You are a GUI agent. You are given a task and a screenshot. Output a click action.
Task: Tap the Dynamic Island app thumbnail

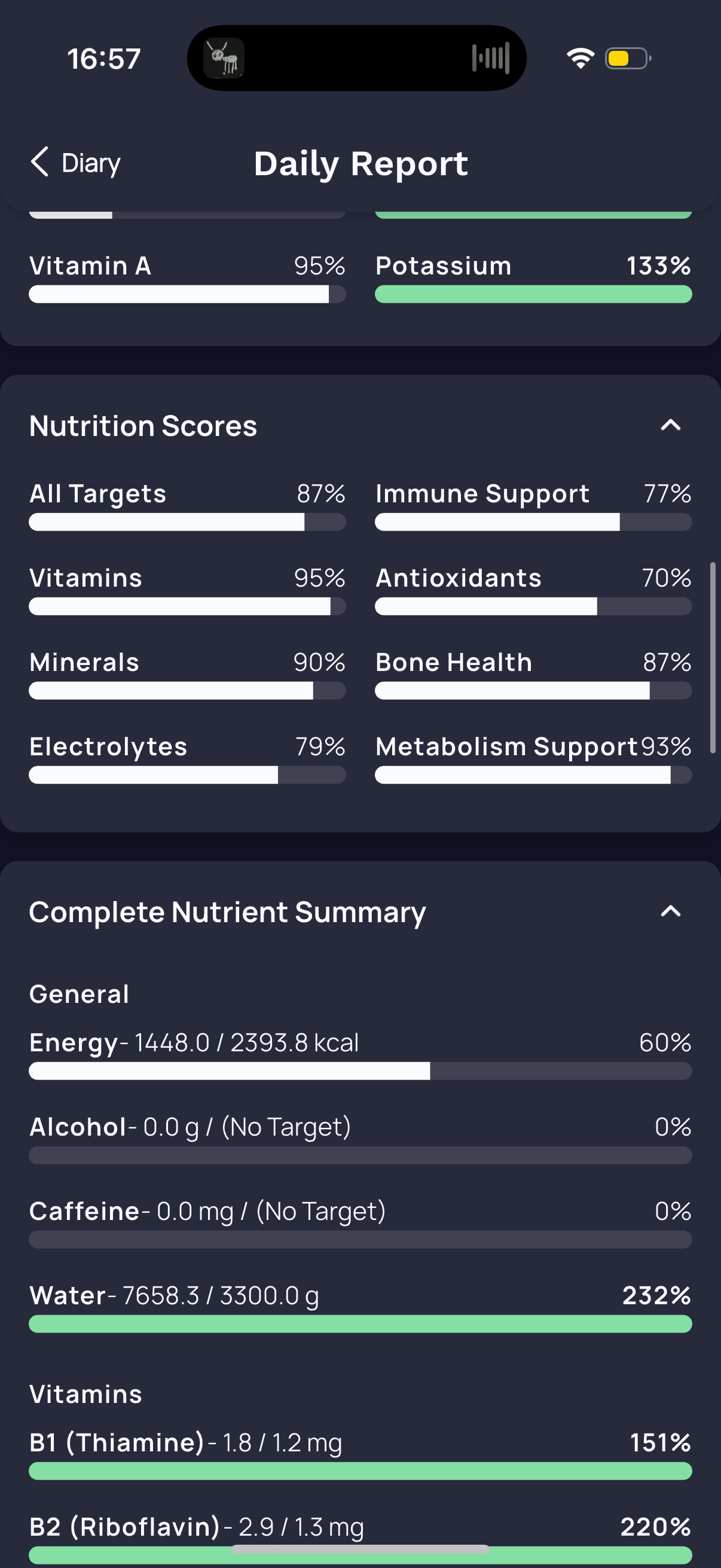pyautogui.click(x=224, y=59)
